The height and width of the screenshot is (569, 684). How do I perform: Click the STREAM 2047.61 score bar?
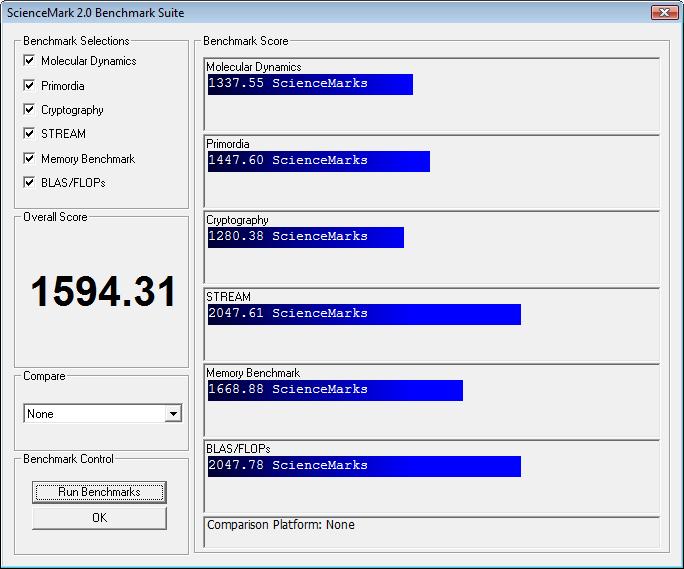[364, 314]
